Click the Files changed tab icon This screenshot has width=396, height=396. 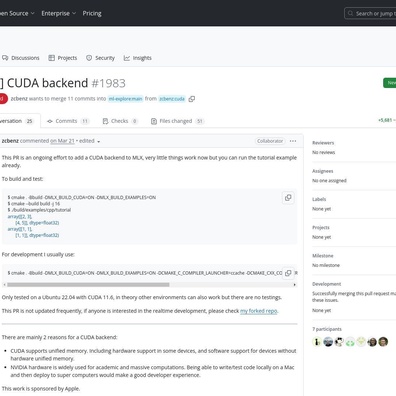pyautogui.click(x=154, y=121)
